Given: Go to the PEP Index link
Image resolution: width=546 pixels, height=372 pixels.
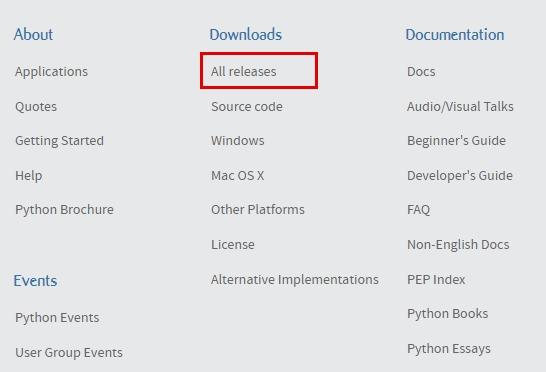Looking at the screenshot, I should tap(436, 279).
